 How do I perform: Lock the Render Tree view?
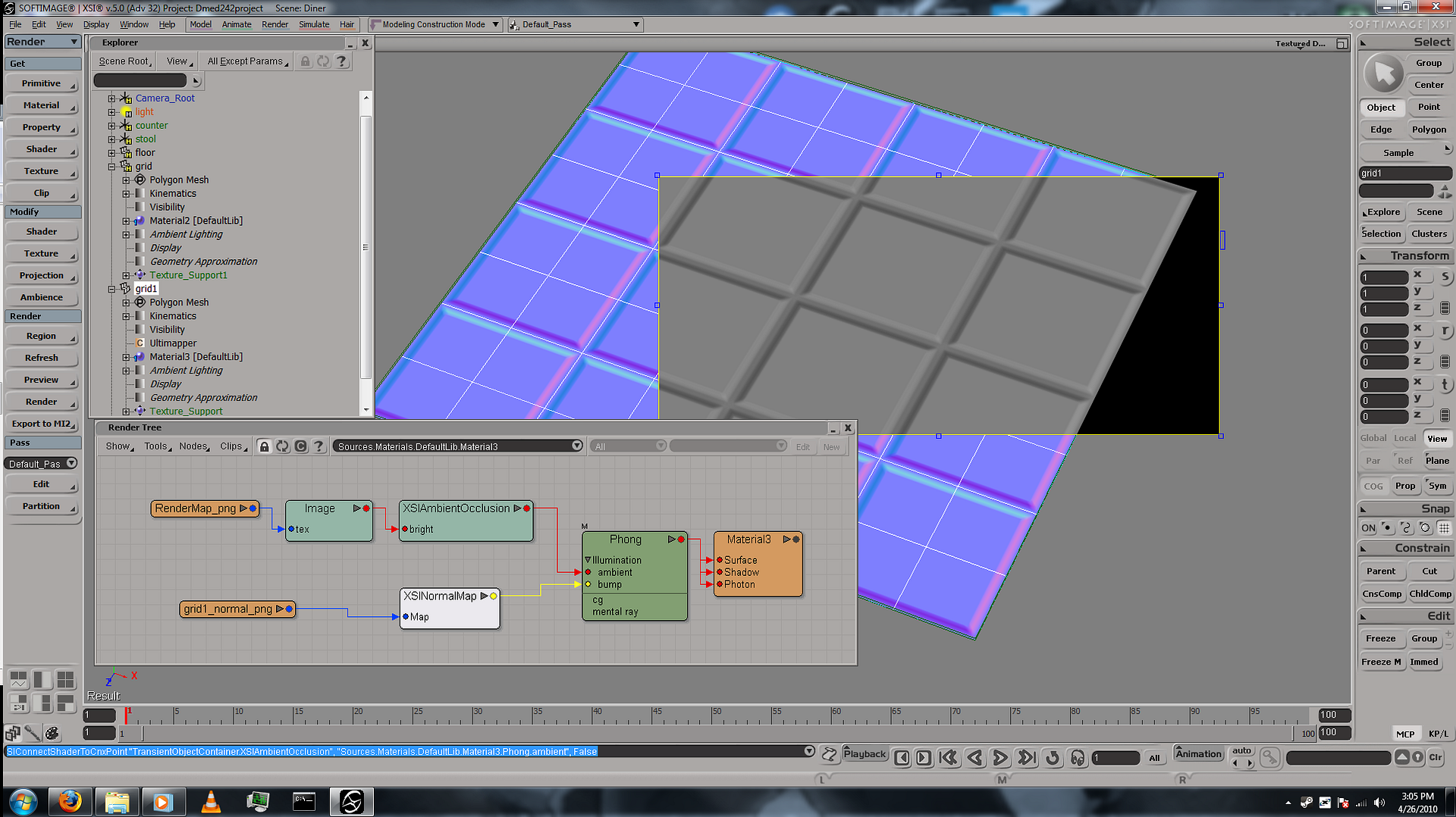click(264, 446)
